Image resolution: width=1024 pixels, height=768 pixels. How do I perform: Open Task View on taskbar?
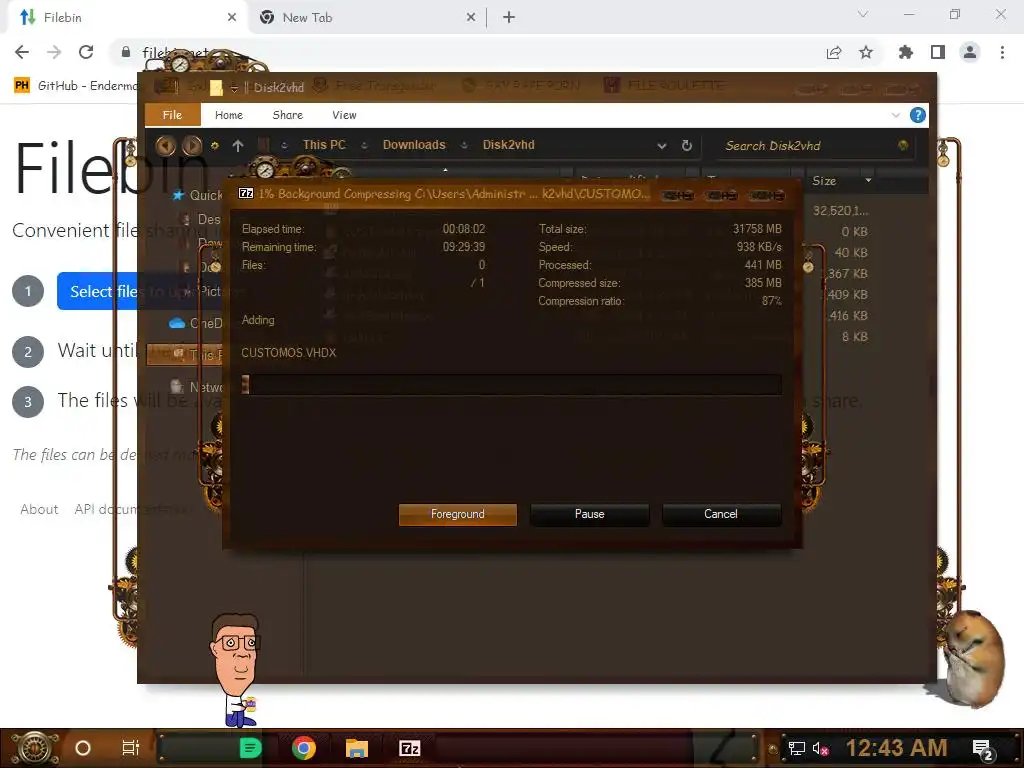131,748
